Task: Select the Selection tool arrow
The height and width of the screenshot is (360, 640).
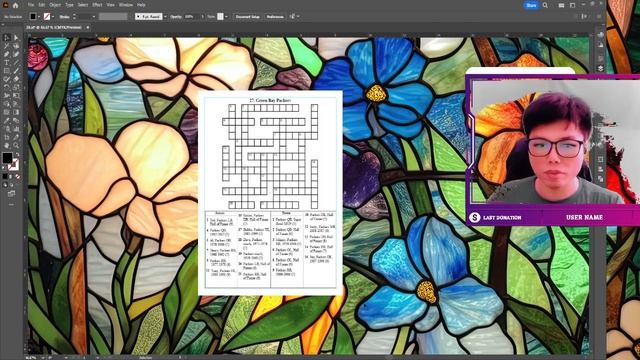Action: [x=7, y=38]
